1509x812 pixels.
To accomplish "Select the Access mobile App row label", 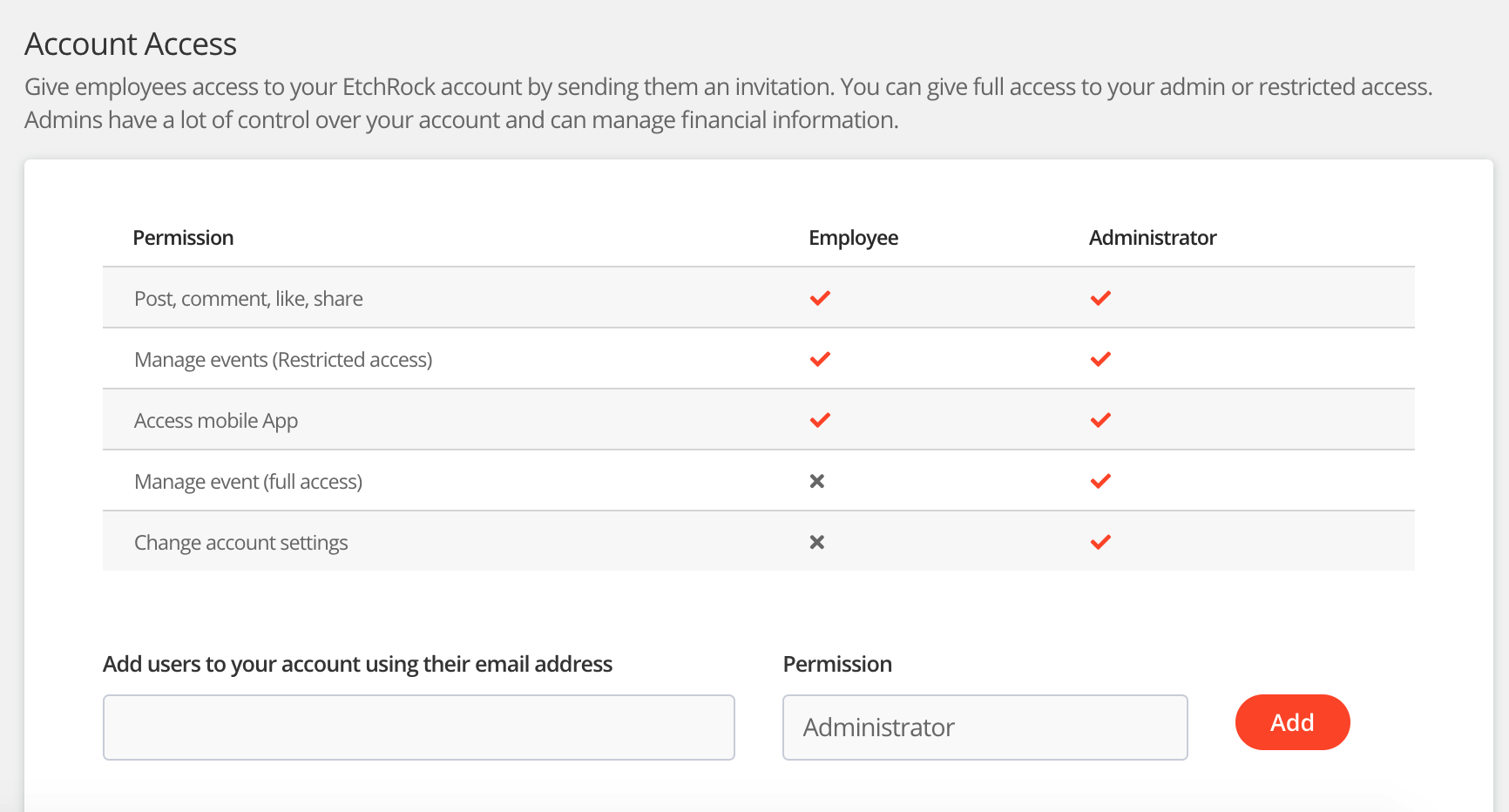I will pyautogui.click(x=216, y=421).
